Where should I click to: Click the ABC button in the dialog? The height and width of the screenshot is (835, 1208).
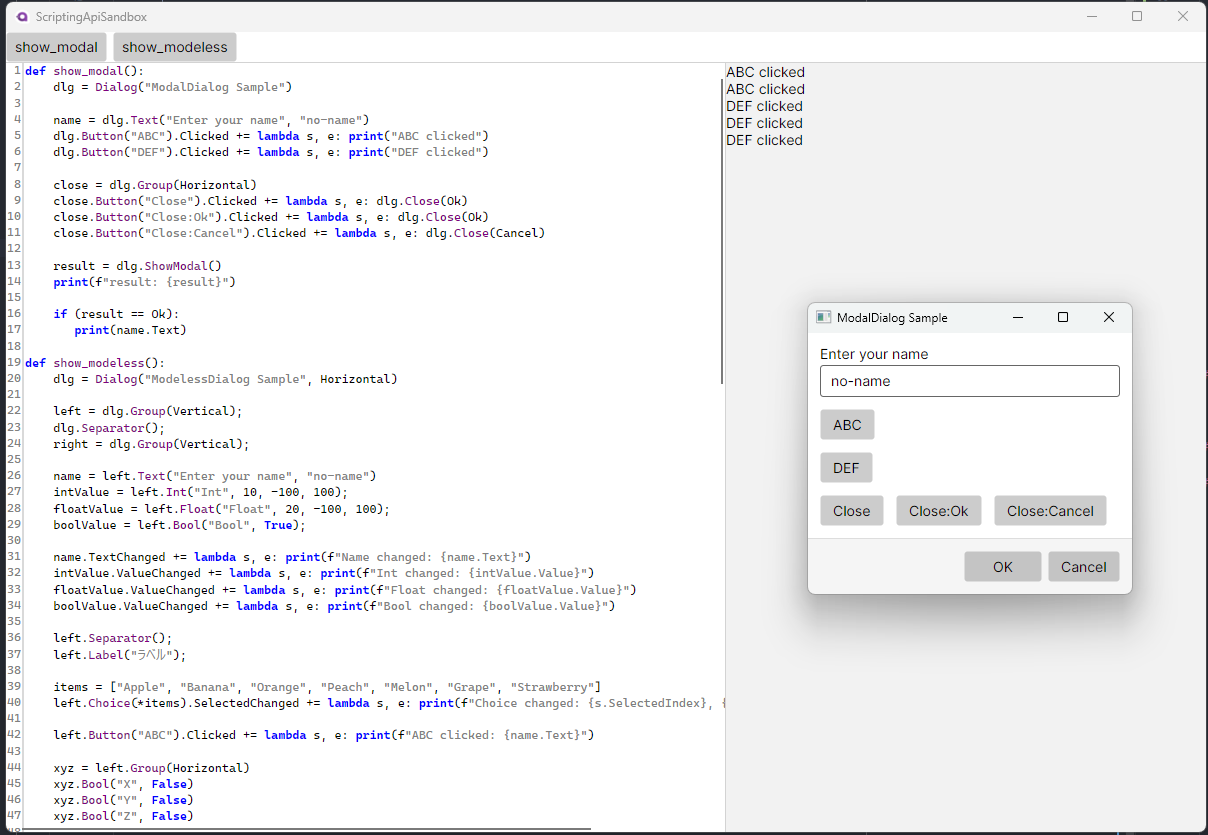(x=847, y=425)
